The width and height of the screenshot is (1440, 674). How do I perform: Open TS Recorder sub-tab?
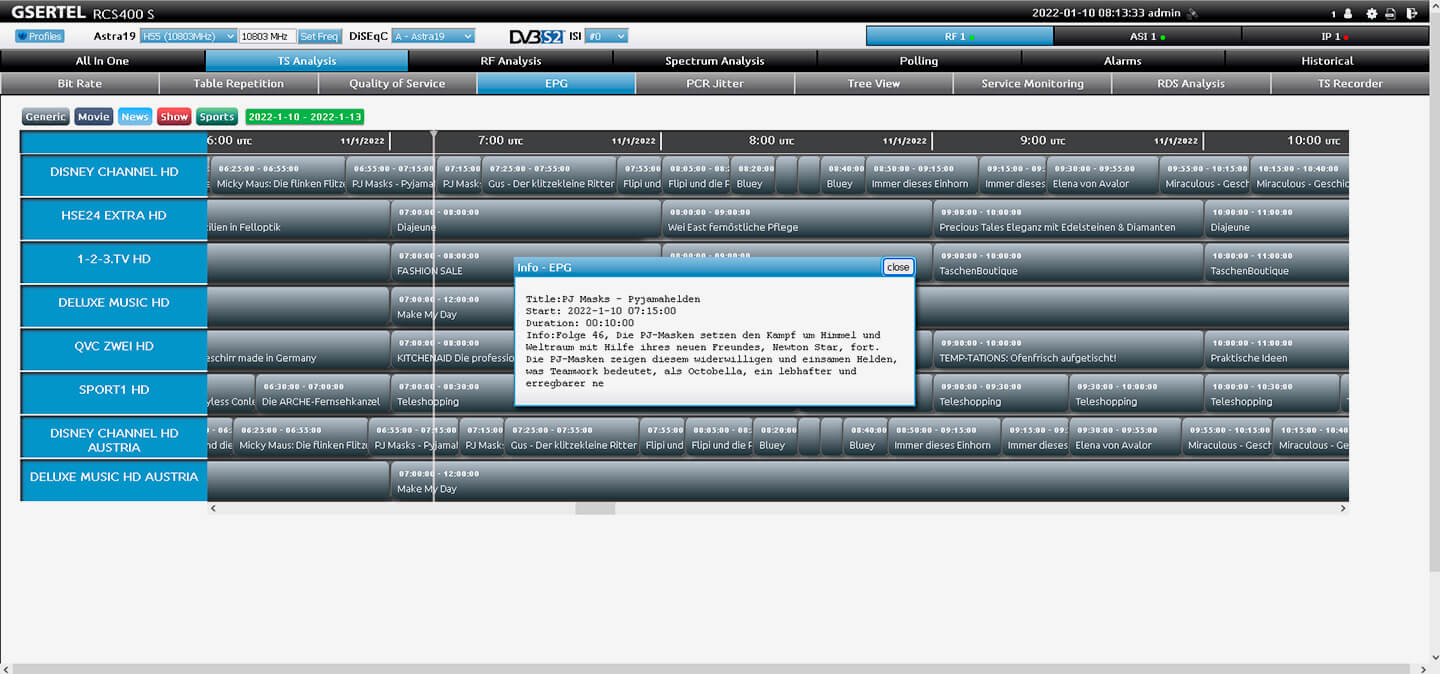click(x=1350, y=84)
